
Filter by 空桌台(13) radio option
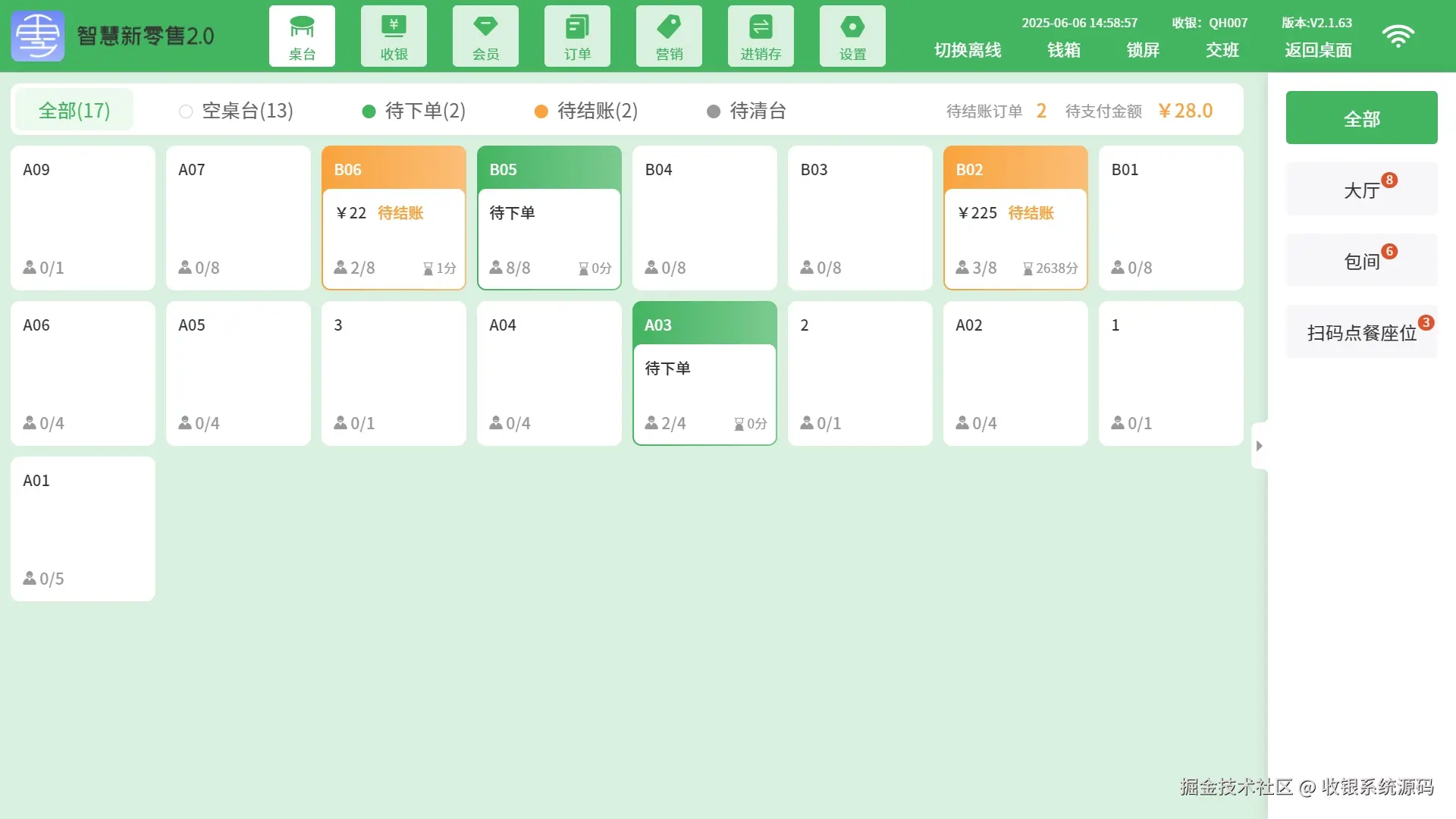tap(237, 111)
